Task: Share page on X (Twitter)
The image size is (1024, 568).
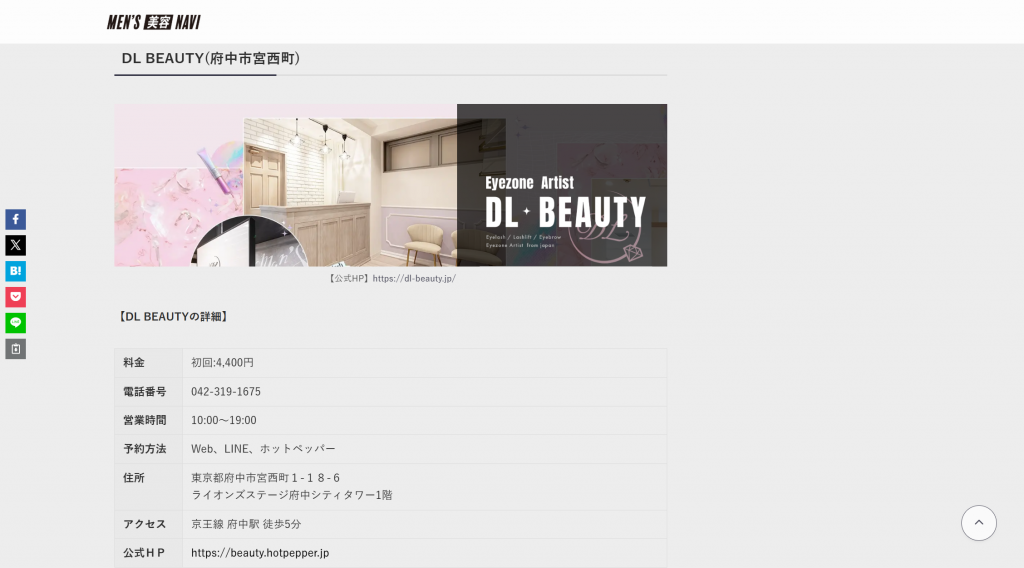Action: tap(15, 245)
